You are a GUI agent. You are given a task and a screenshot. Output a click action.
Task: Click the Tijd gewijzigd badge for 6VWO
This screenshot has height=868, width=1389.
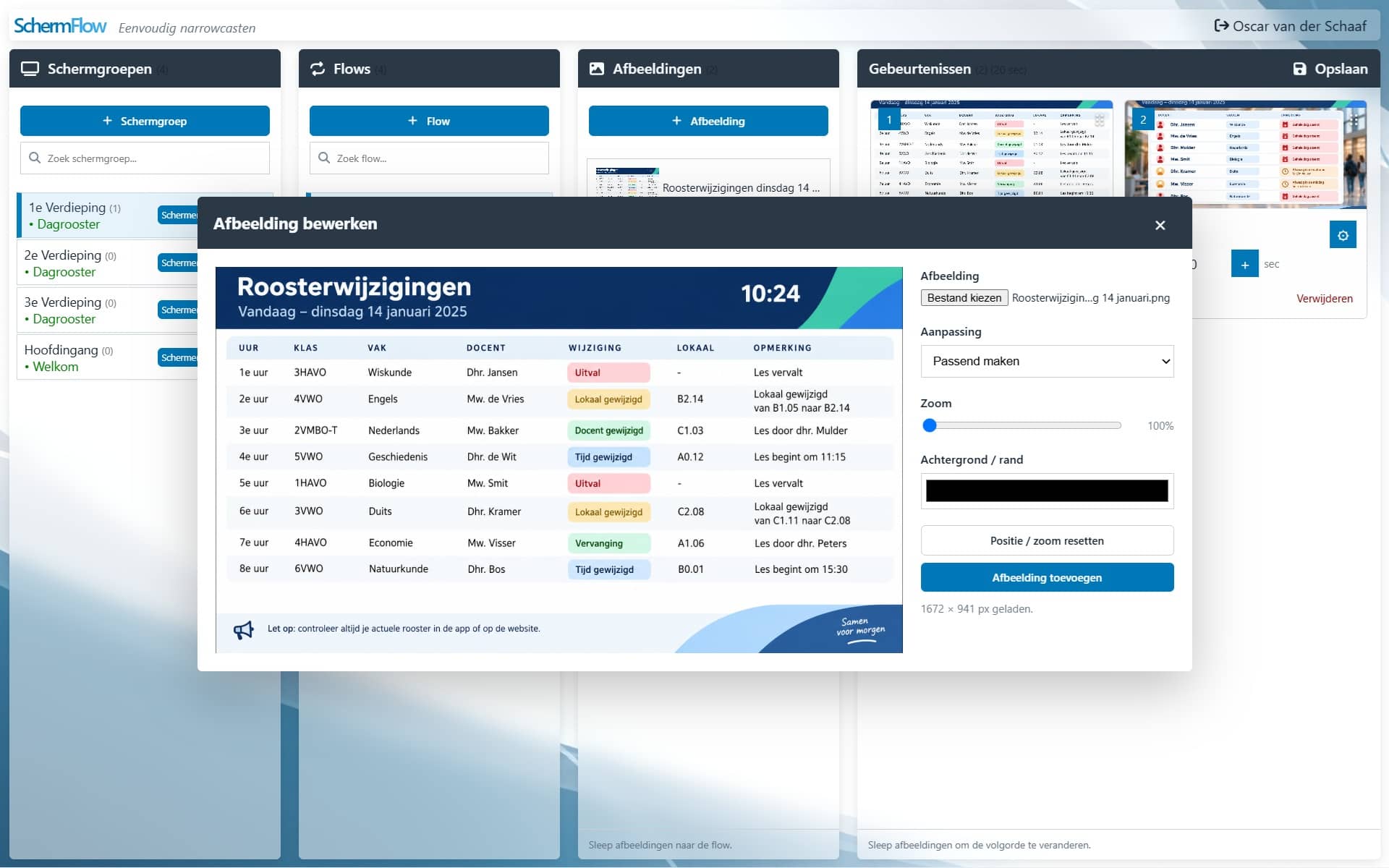(608, 569)
